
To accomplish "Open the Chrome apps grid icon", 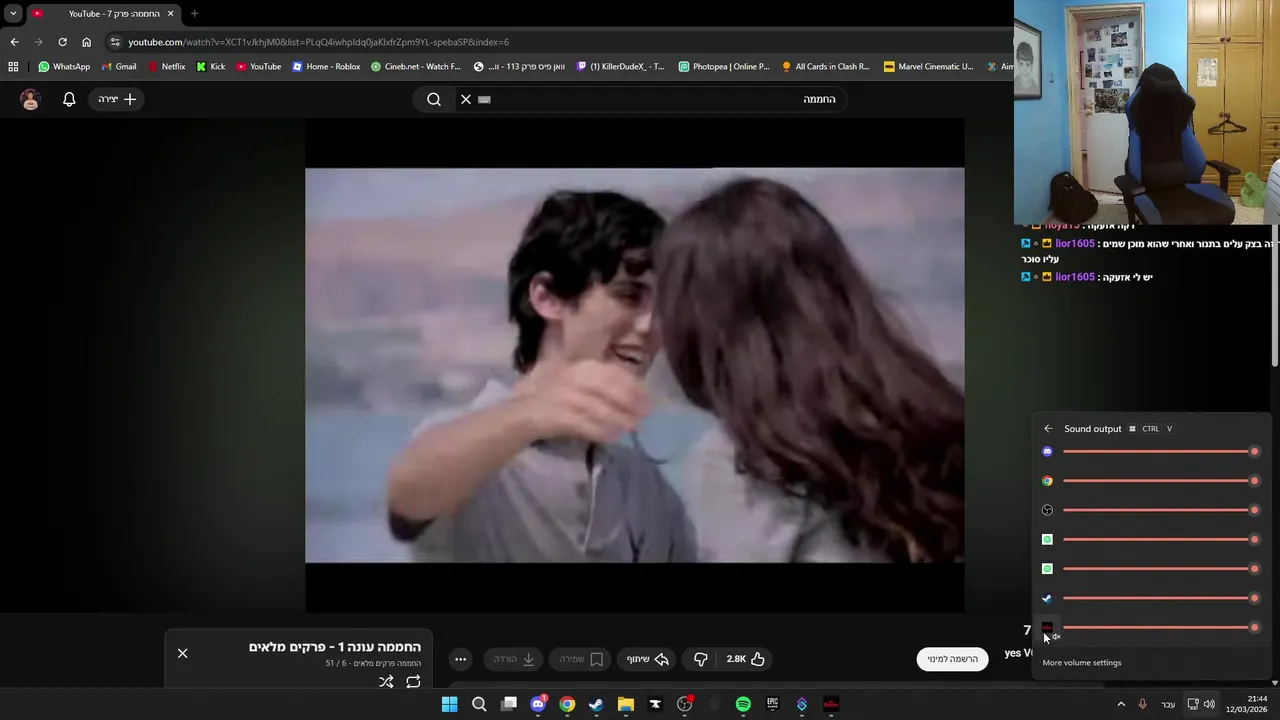I will pos(13,67).
